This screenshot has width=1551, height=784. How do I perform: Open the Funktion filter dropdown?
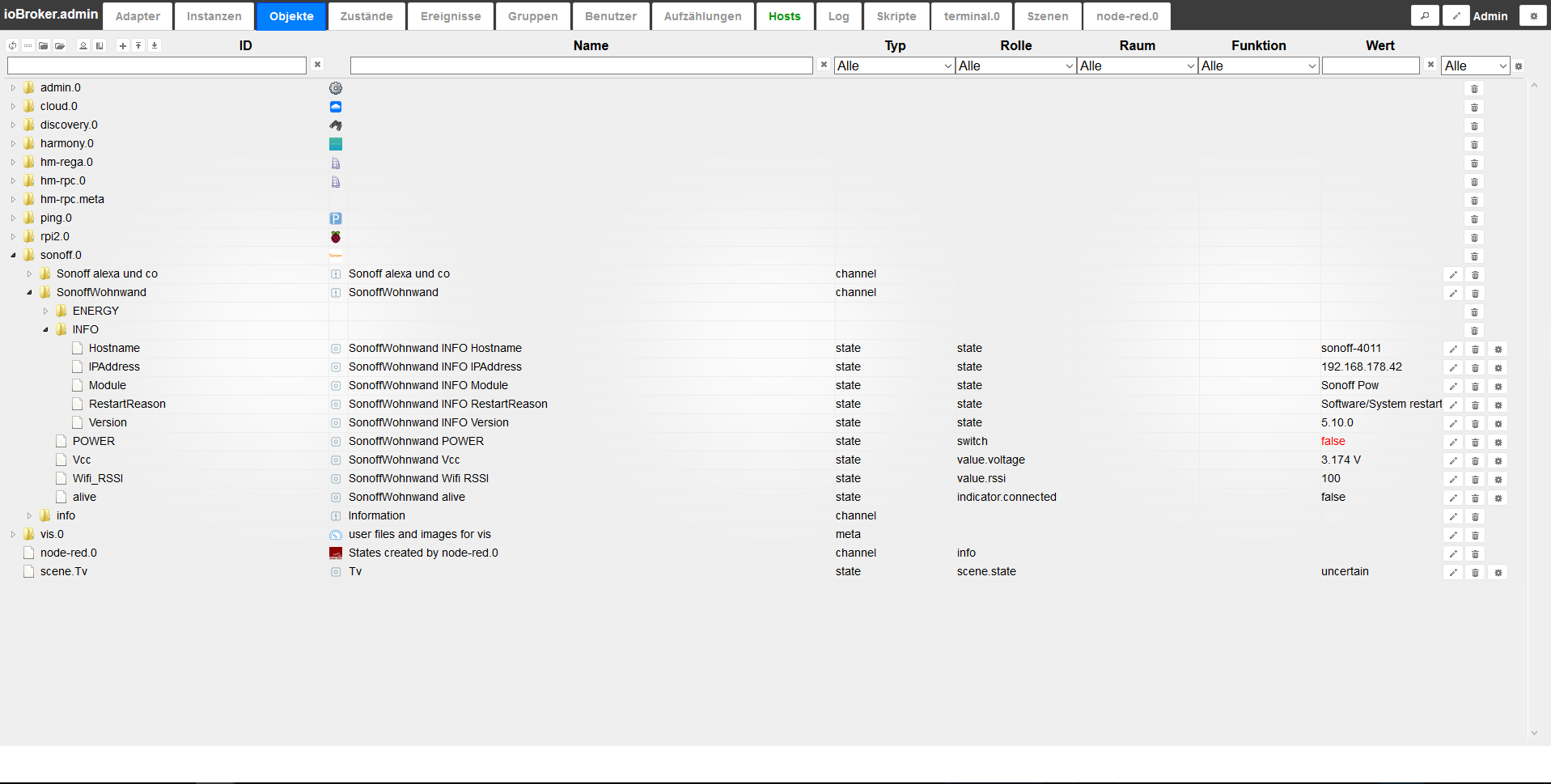tap(1258, 66)
